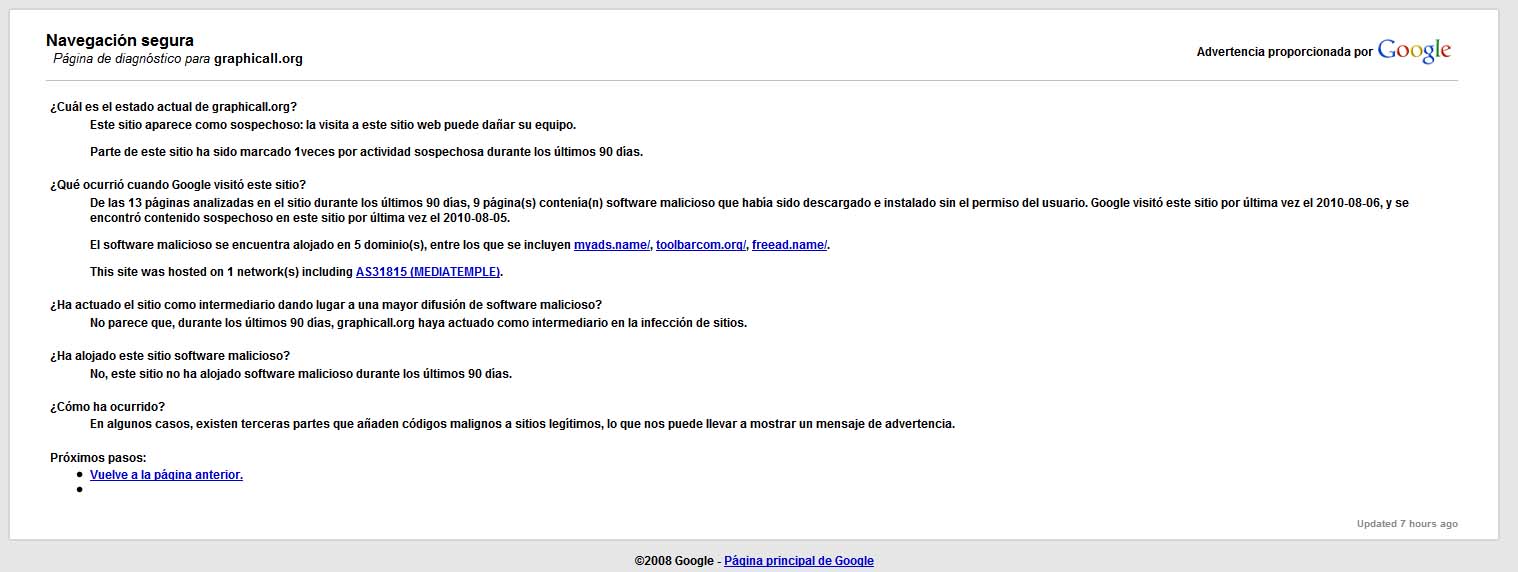The image size is (1518, 572).
Task: Open the AS31815 (MEDIATEMPLE) network link
Action: (x=428, y=272)
